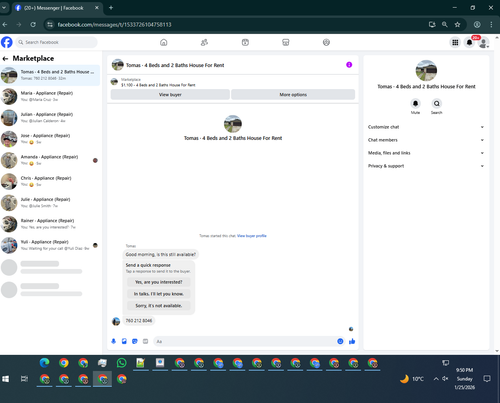Click the browser zoom magnifier icon
Screen dimensions: 500x403
[x=445, y=24]
